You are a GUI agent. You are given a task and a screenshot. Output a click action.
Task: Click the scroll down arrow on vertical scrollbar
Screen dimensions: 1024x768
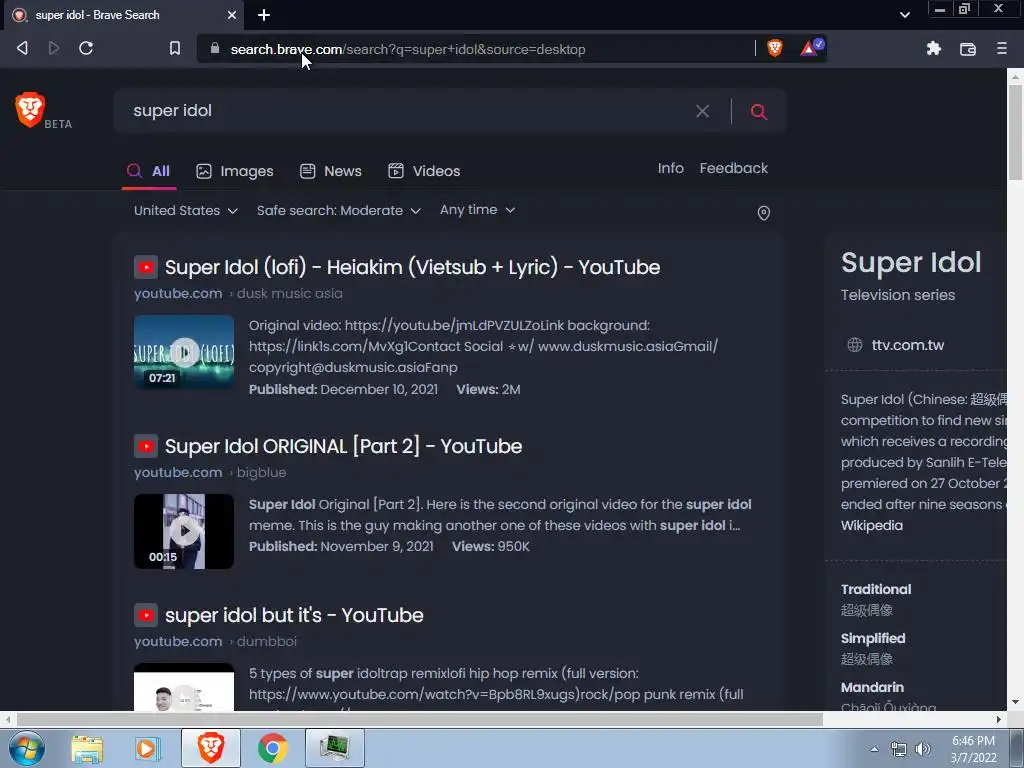pos(1016,702)
